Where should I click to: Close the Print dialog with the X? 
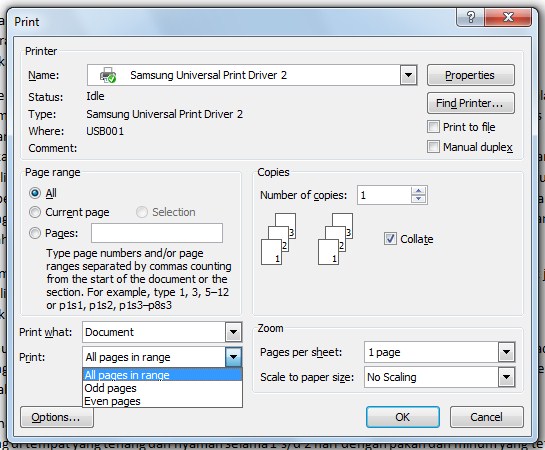click(x=508, y=17)
